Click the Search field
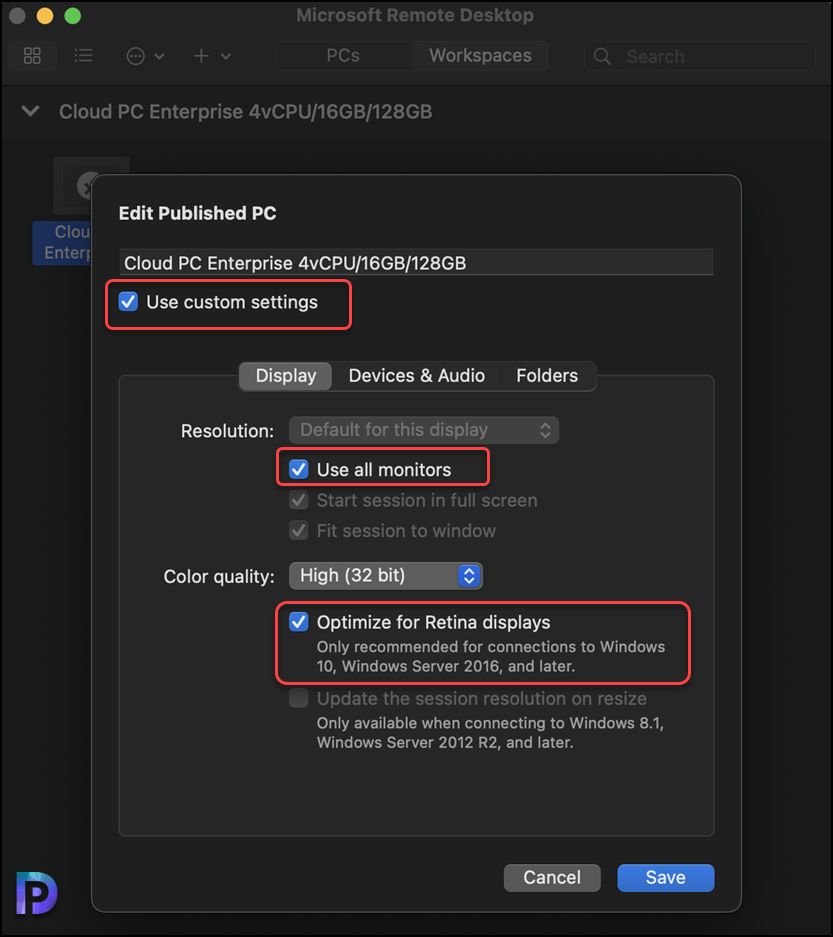 click(700, 56)
